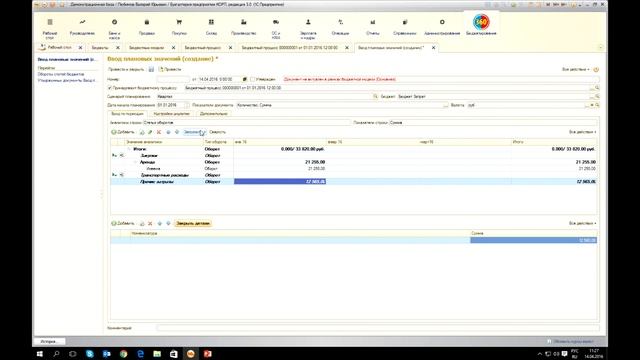Open PowerPoint from the taskbar
Image resolution: width=640 pixels, height=360 pixels.
point(207,354)
